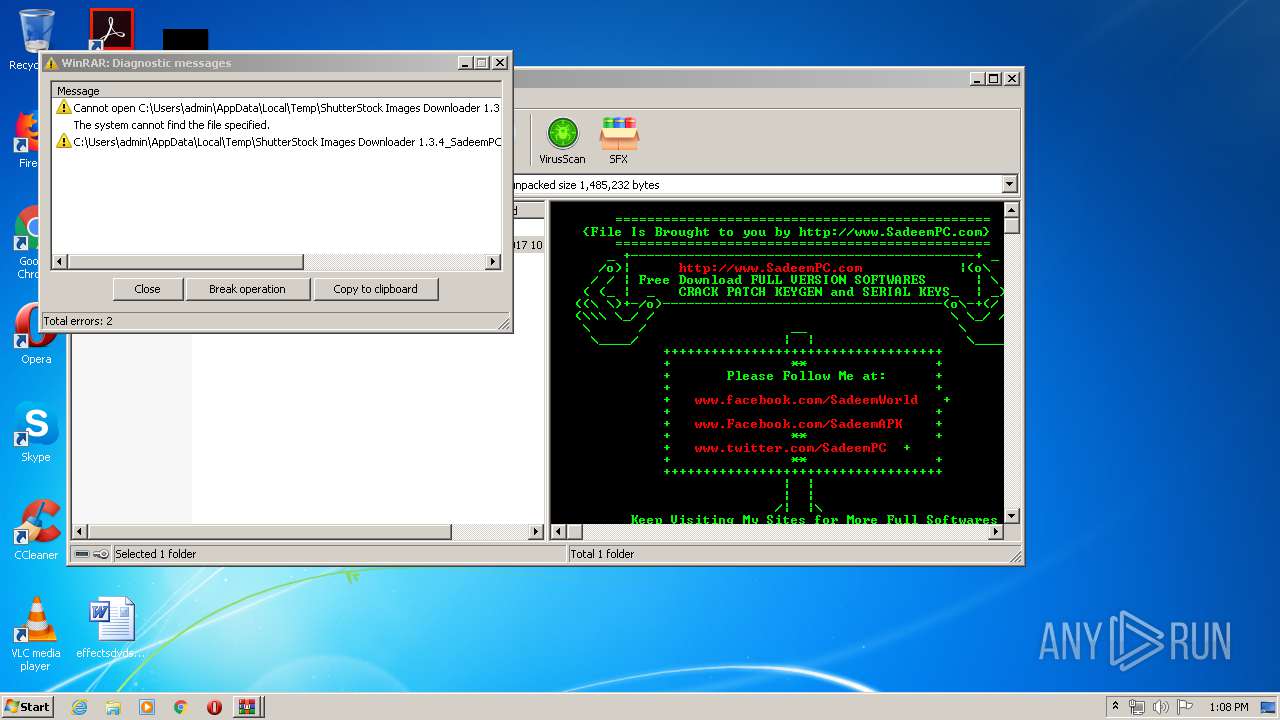This screenshot has height=720, width=1280.
Task: Show hidden system tray icons
Action: coord(1115,707)
